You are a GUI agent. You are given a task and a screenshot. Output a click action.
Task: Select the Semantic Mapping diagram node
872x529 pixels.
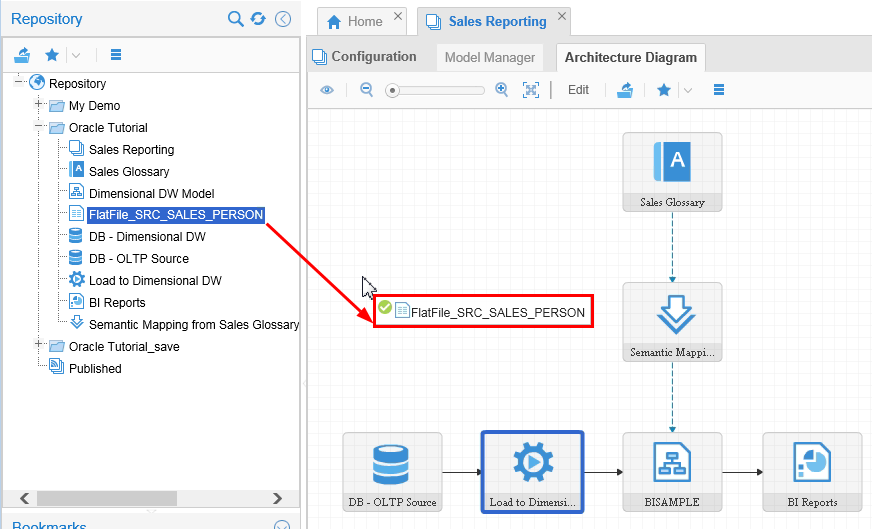tap(672, 322)
